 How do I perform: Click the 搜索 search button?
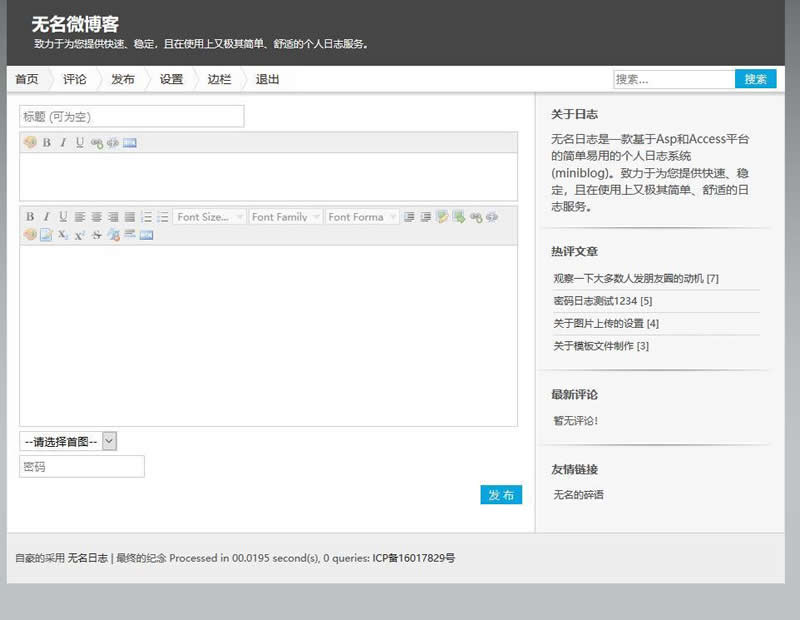tap(755, 79)
